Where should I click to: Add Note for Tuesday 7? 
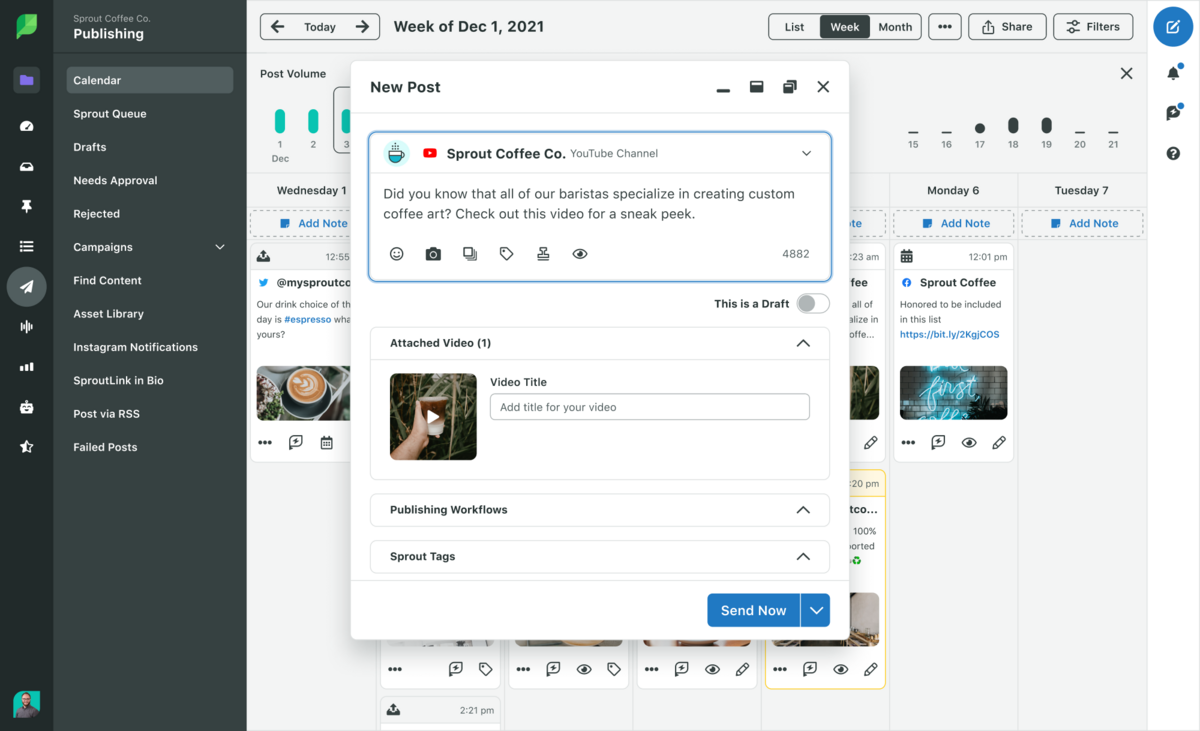[x=1082, y=223]
